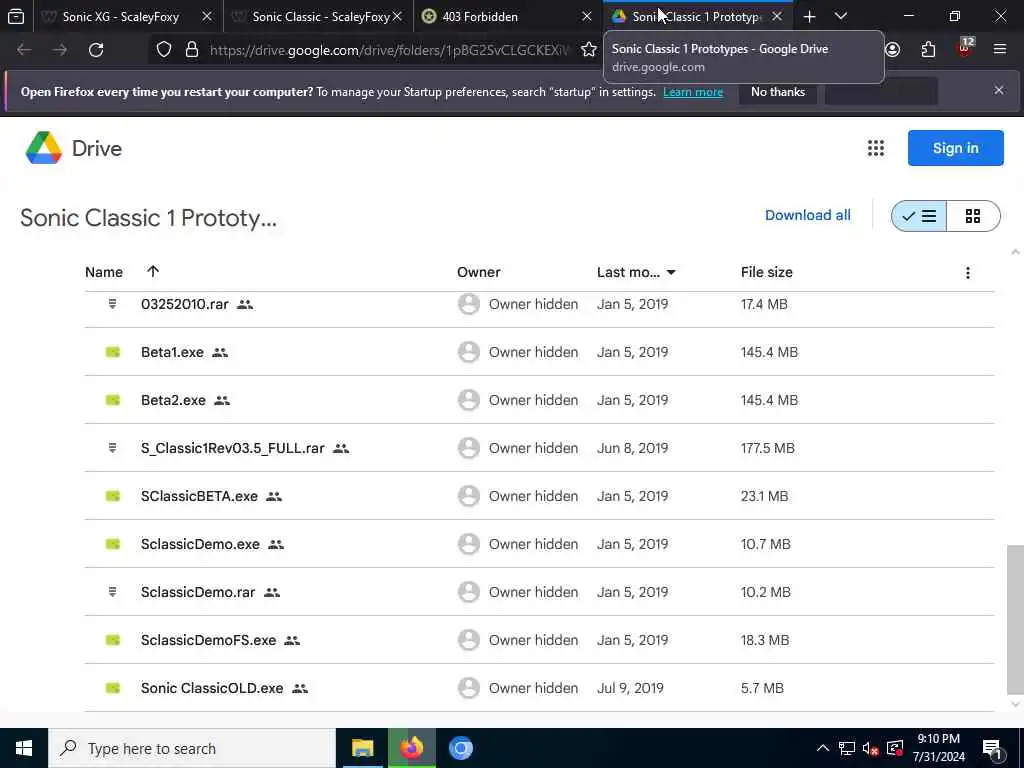Reload the current page

pos(96,50)
